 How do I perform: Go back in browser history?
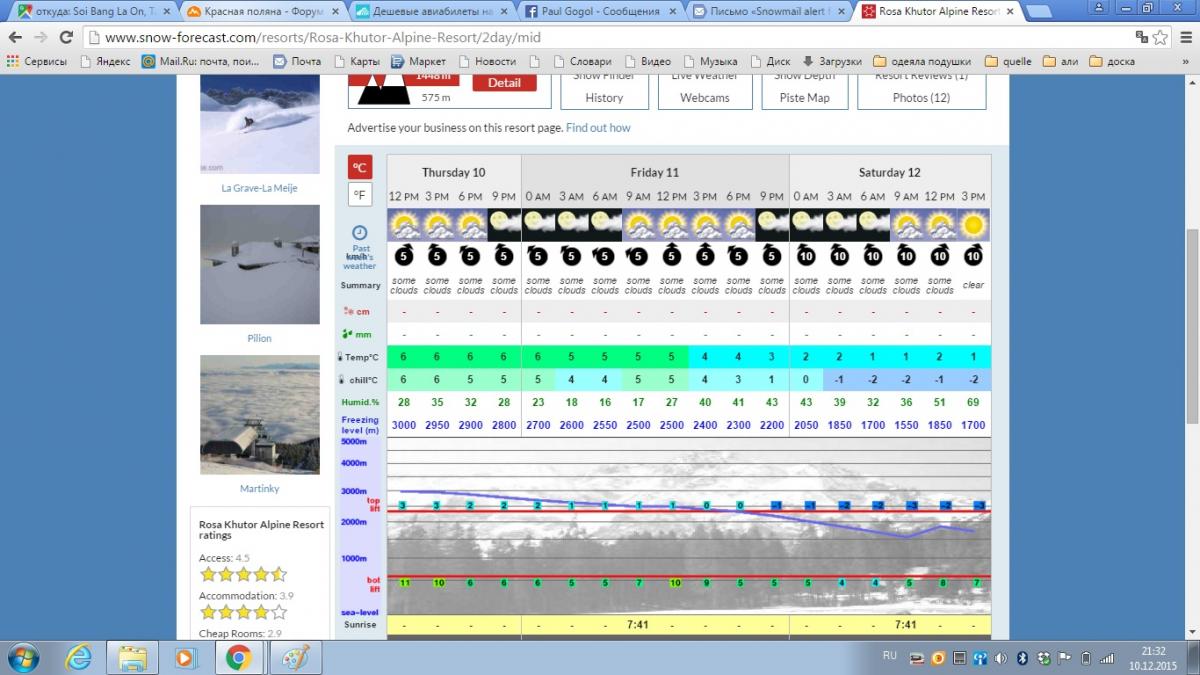point(15,37)
